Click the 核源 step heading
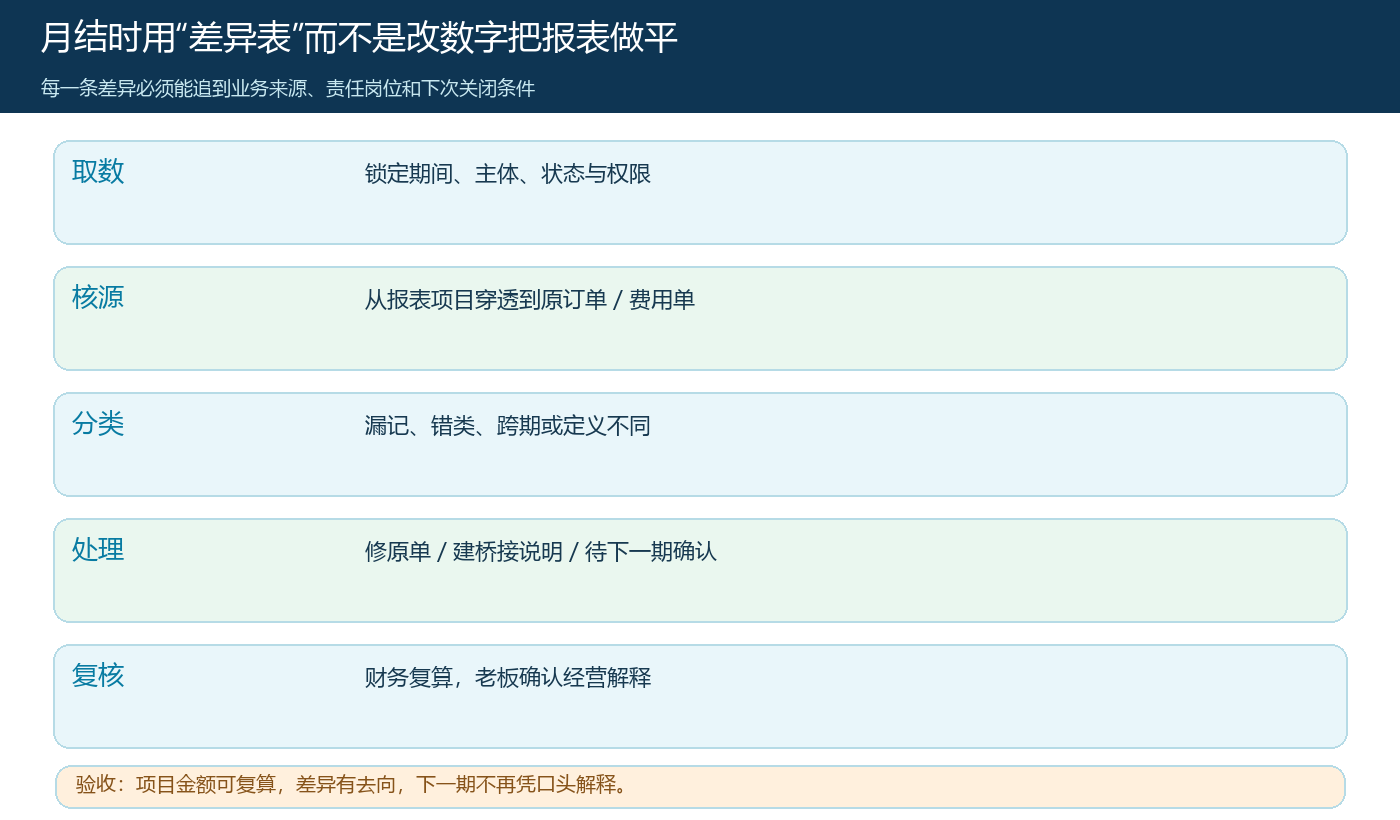This screenshot has width=1400, height=820. [x=98, y=298]
